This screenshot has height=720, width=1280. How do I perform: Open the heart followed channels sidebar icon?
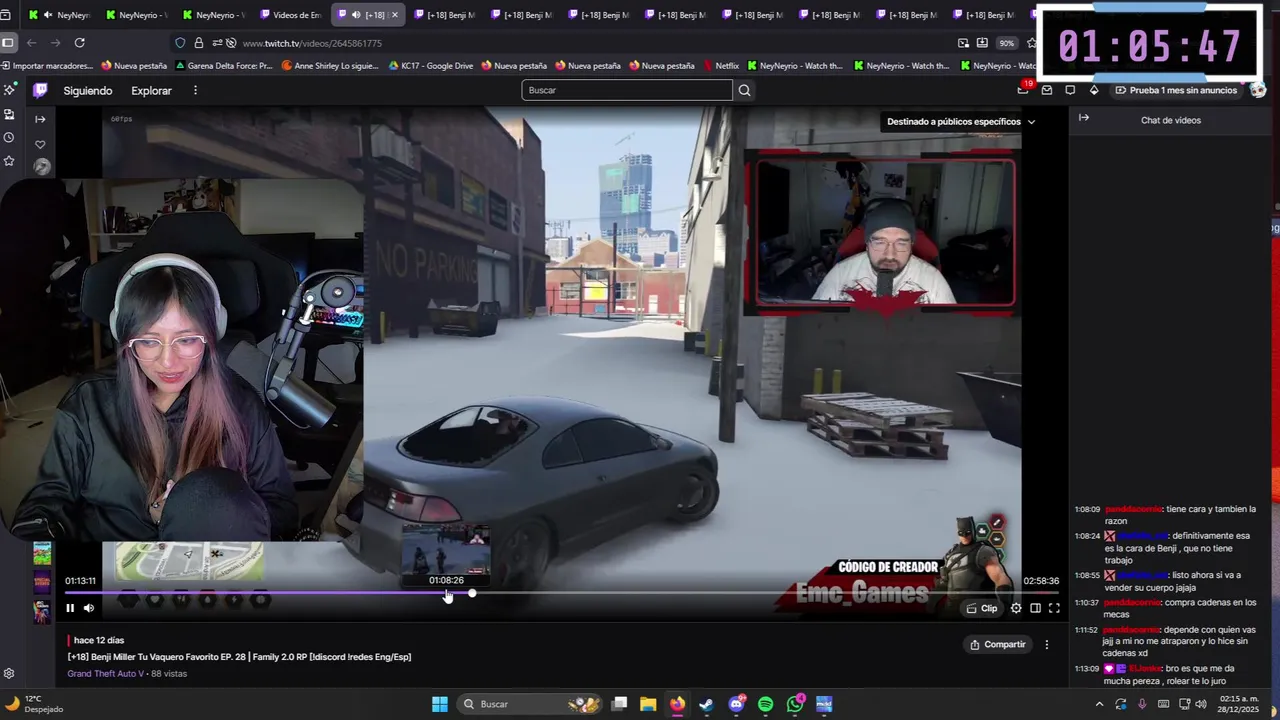(x=40, y=144)
